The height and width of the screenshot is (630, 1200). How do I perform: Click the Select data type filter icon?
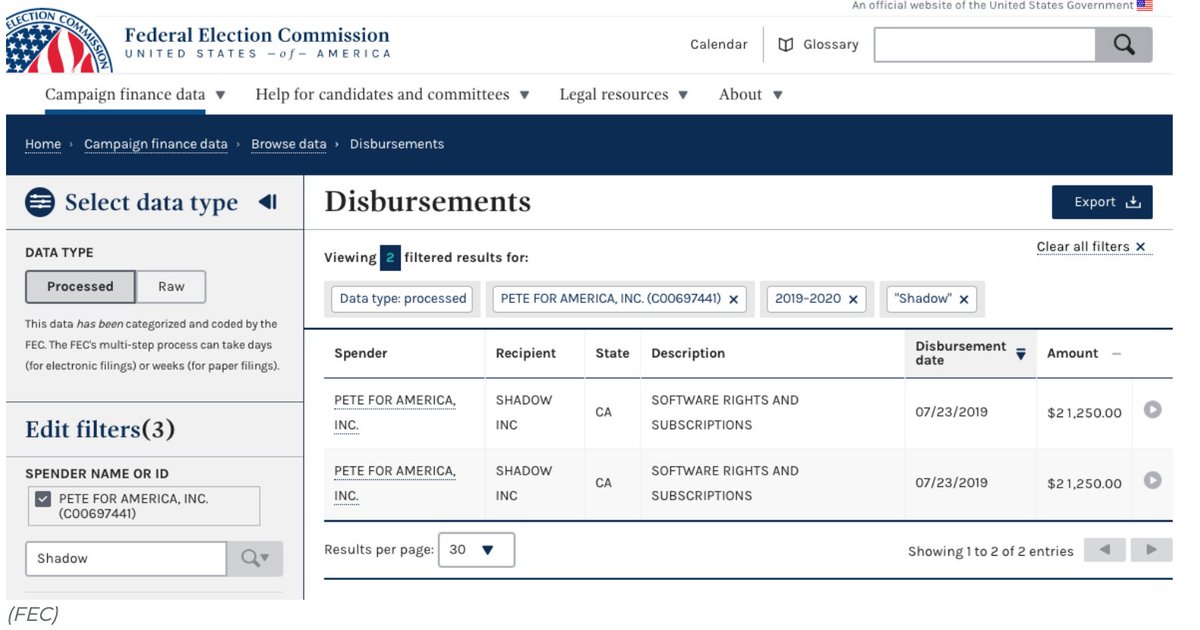[x=40, y=202]
